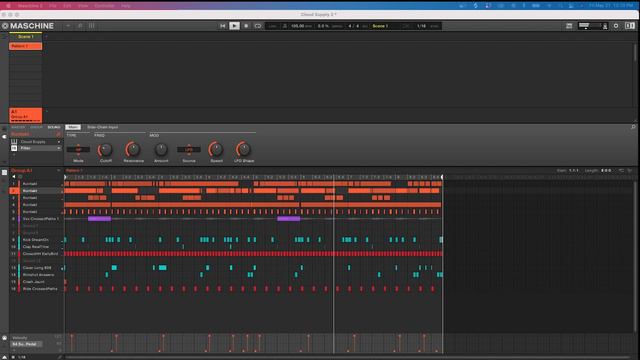Select the Kick DreamOn sound
This screenshot has width=640, height=360.
pyautogui.click(x=37, y=240)
